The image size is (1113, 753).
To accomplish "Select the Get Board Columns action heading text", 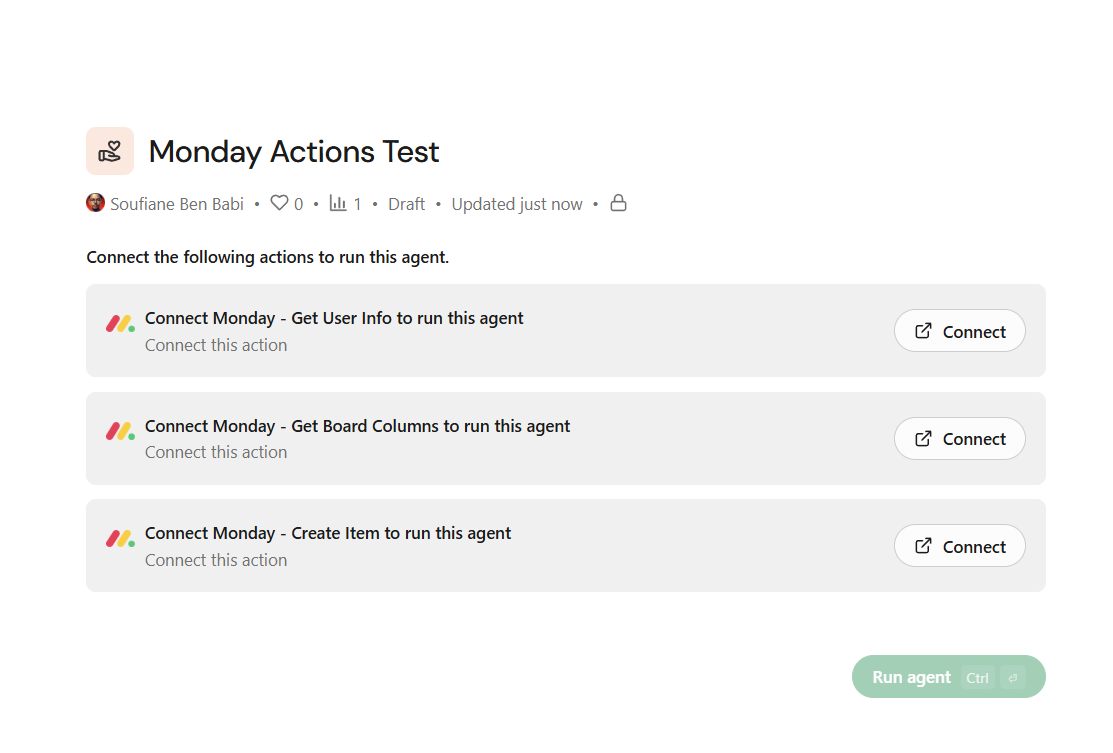I will (357, 426).
